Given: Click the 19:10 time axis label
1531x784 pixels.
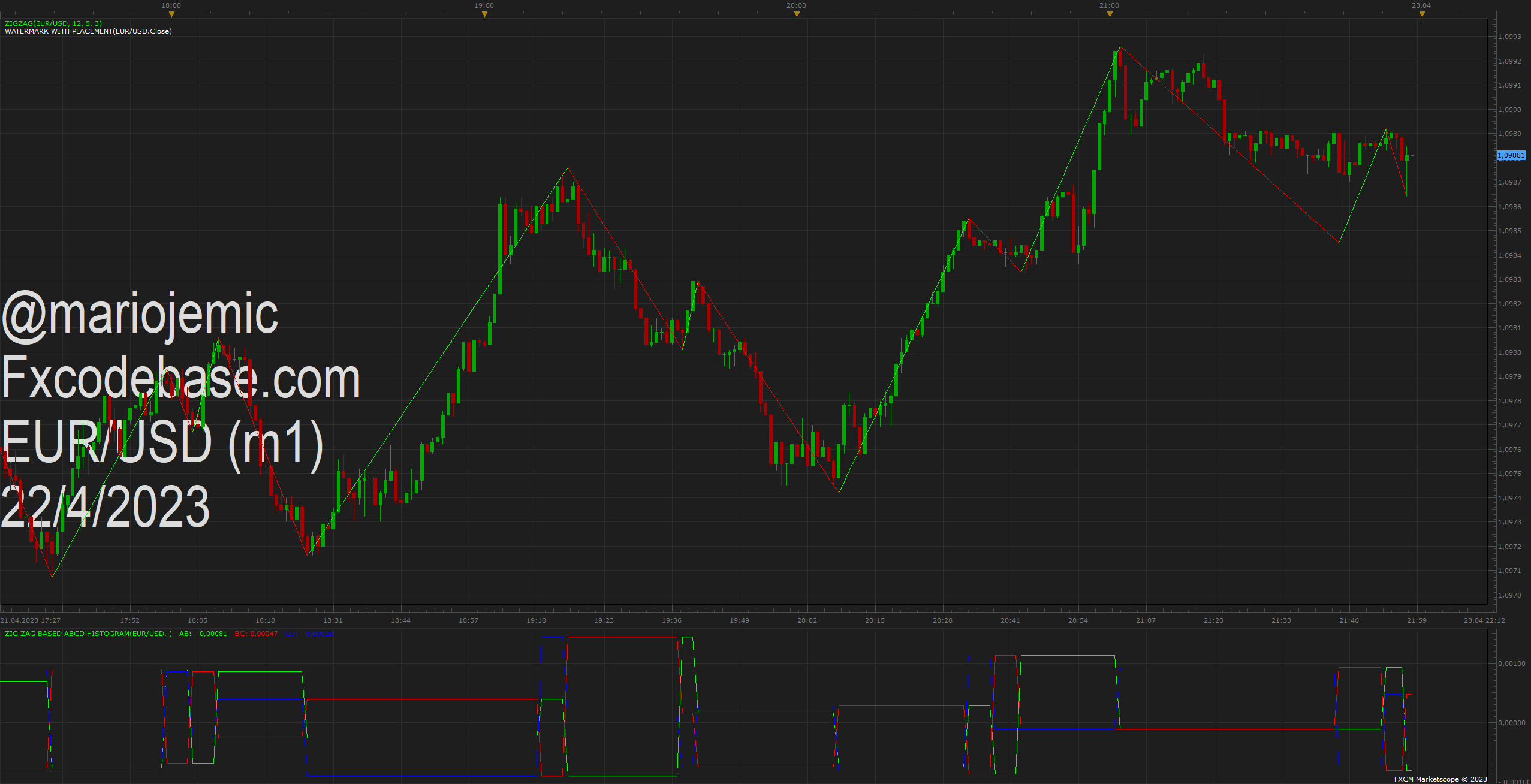Looking at the screenshot, I should [x=536, y=620].
